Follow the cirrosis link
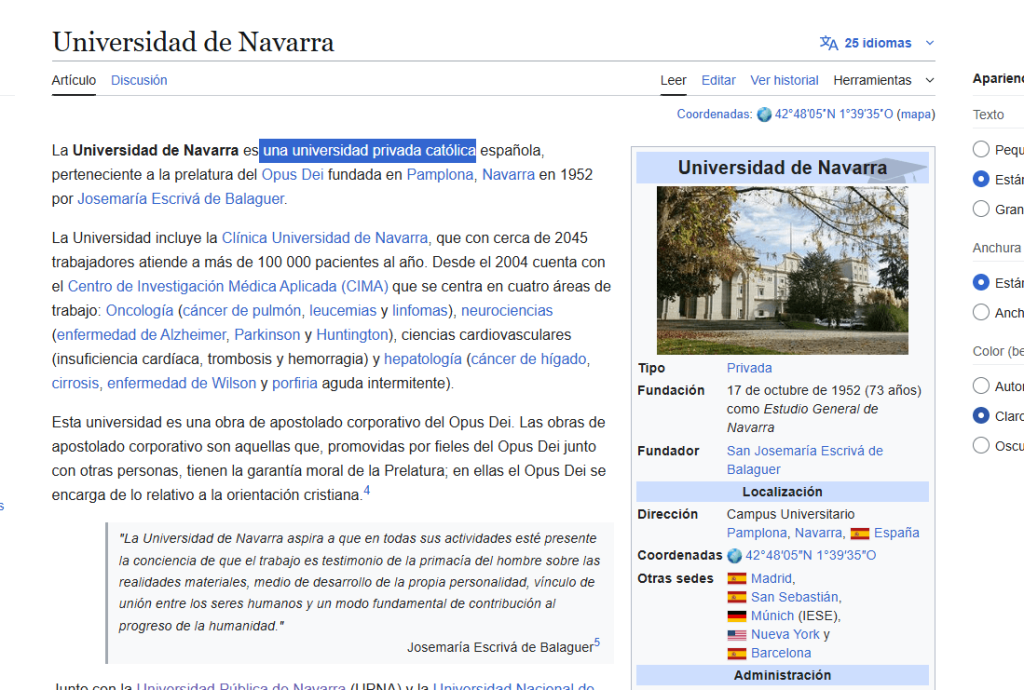This screenshot has height=690, width=1024. coord(75,383)
